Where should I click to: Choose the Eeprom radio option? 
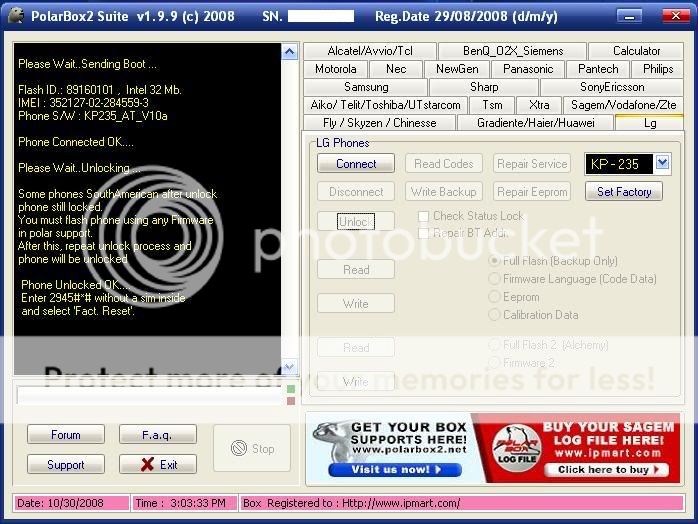(x=494, y=297)
